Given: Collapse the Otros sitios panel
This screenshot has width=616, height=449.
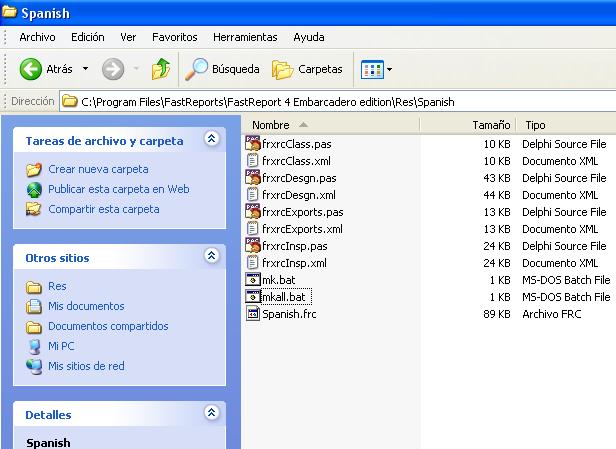Looking at the screenshot, I should click(x=210, y=257).
